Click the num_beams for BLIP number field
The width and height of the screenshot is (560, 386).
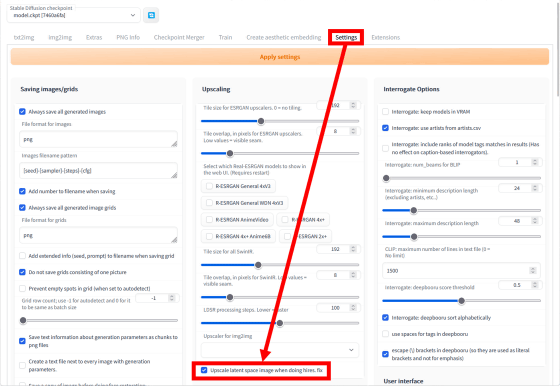click(x=519, y=162)
